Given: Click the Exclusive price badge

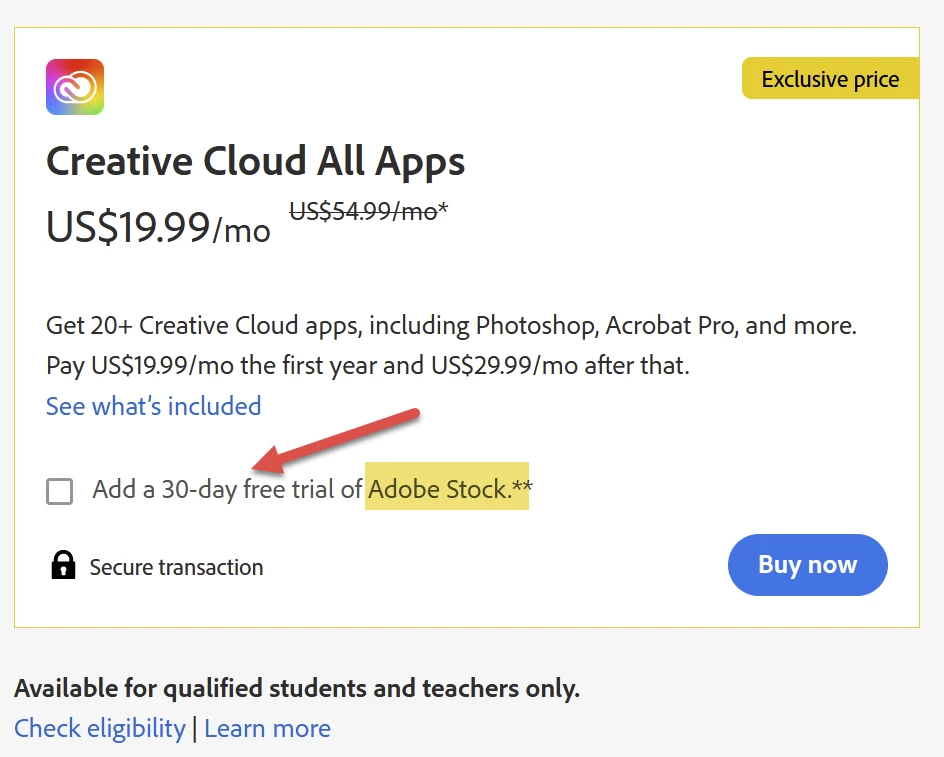Looking at the screenshot, I should pyautogui.click(x=830, y=79).
